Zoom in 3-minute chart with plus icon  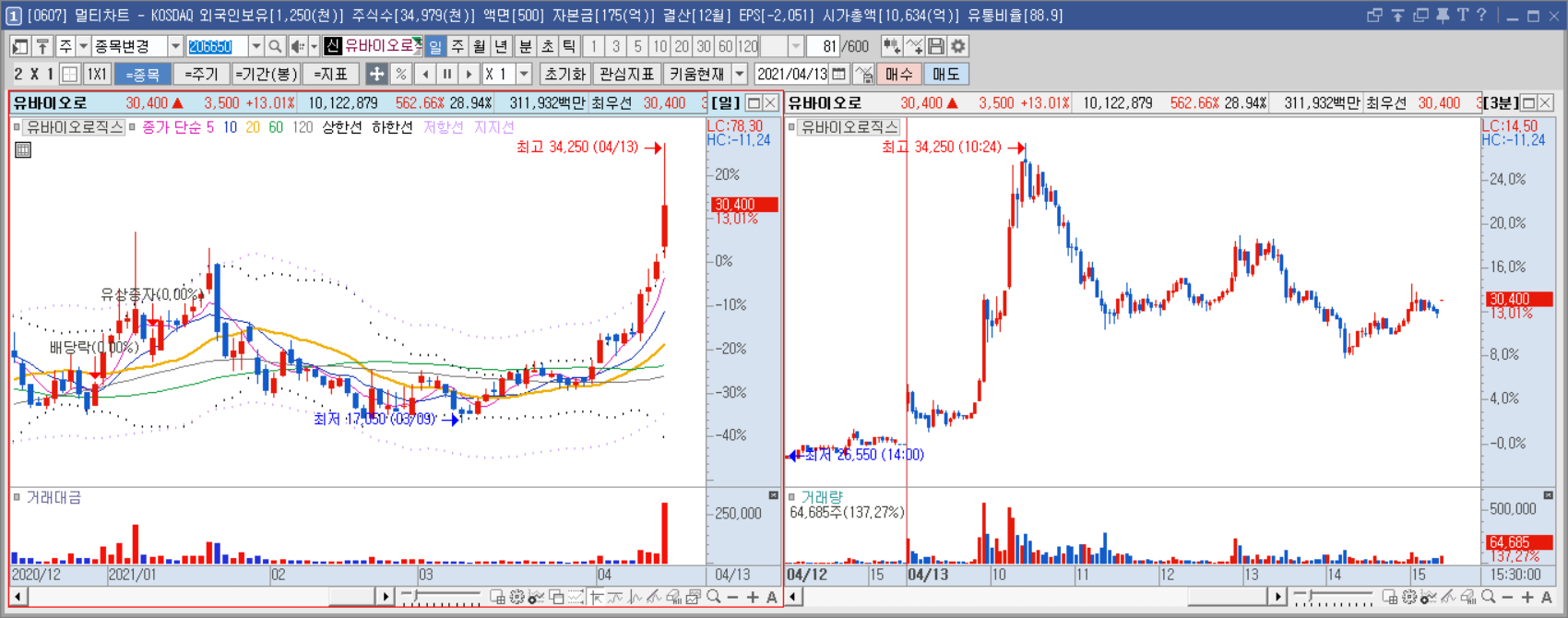[x=1527, y=598]
